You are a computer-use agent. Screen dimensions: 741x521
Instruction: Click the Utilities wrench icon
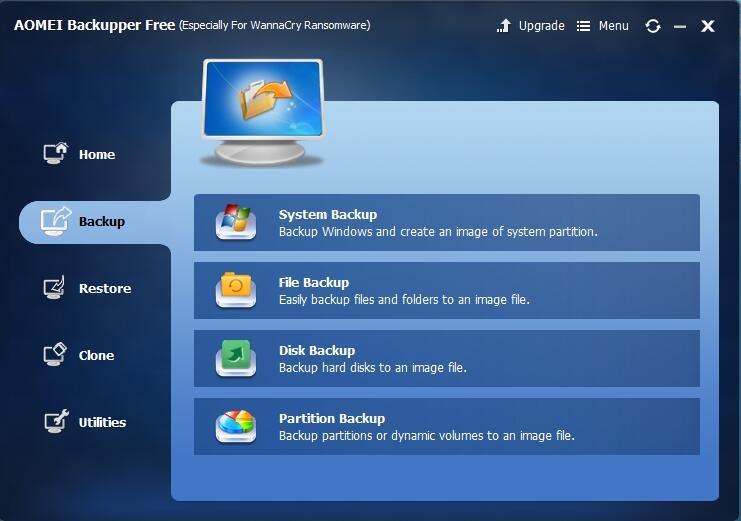click(x=56, y=421)
